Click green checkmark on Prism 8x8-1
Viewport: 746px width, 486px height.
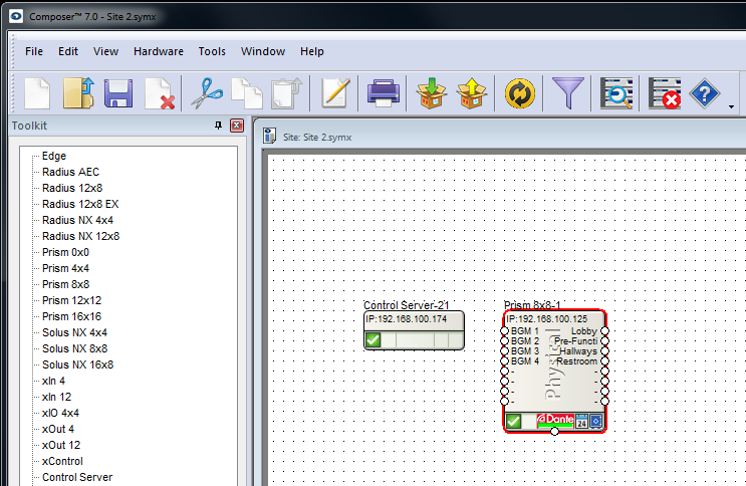point(513,421)
